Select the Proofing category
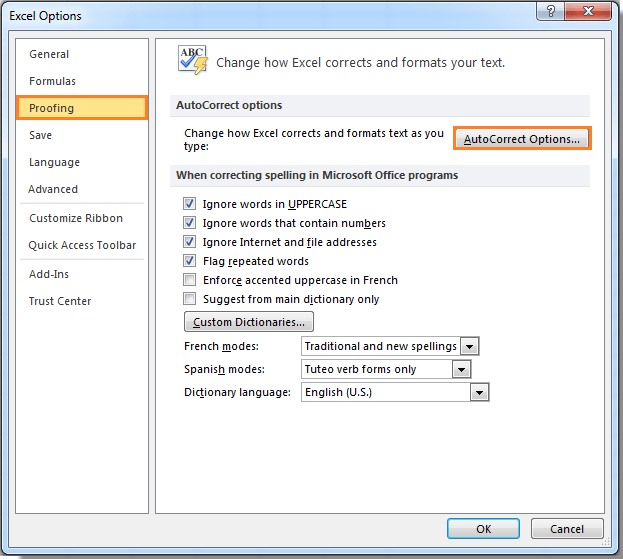 point(82,108)
